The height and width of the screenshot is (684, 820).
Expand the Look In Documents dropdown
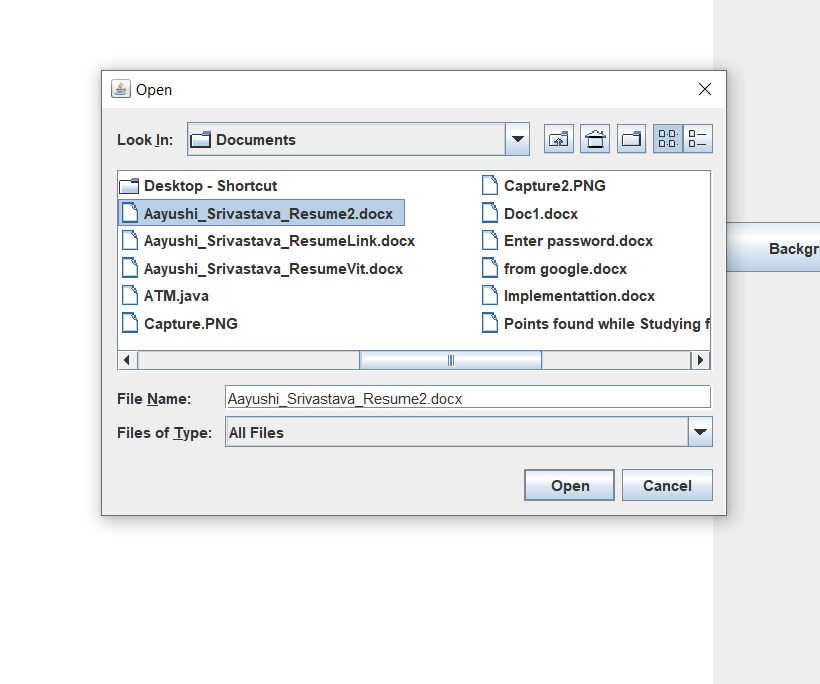[517, 139]
